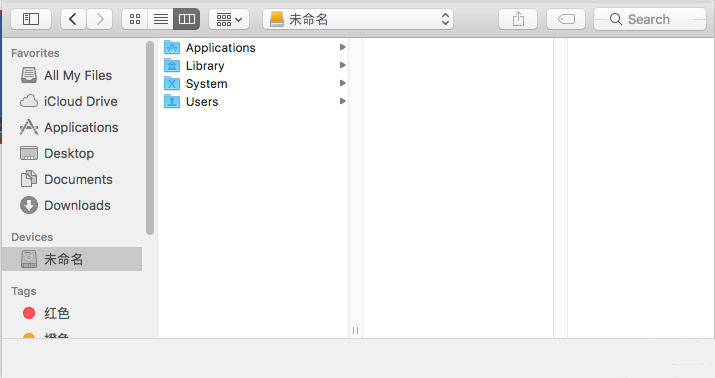The height and width of the screenshot is (378, 715).
Task: Switch to list view
Action: (161, 19)
